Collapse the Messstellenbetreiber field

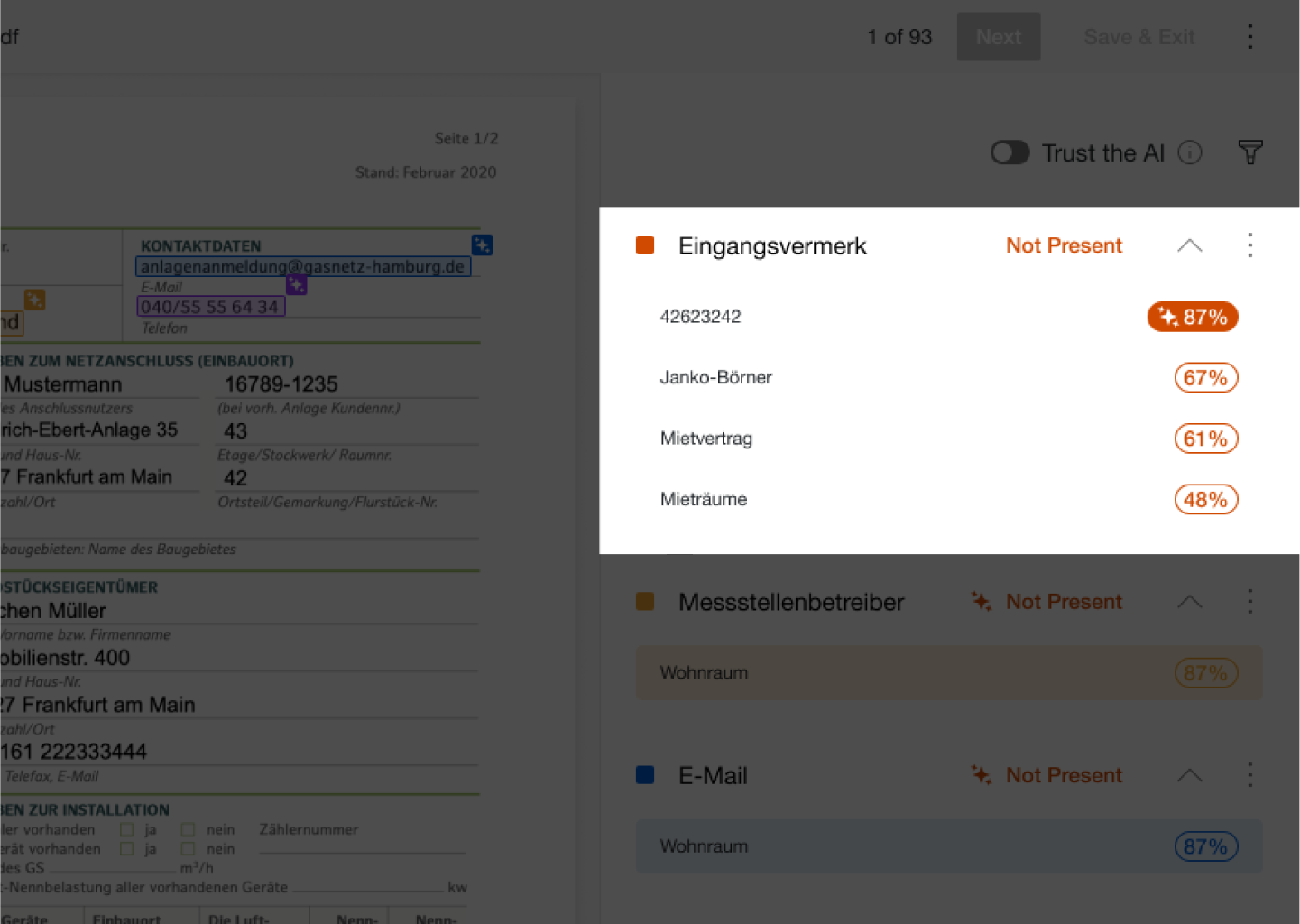pyautogui.click(x=1190, y=602)
